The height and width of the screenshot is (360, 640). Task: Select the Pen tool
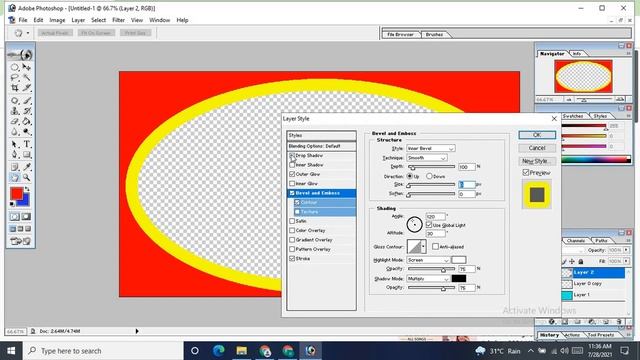click(x=15, y=155)
